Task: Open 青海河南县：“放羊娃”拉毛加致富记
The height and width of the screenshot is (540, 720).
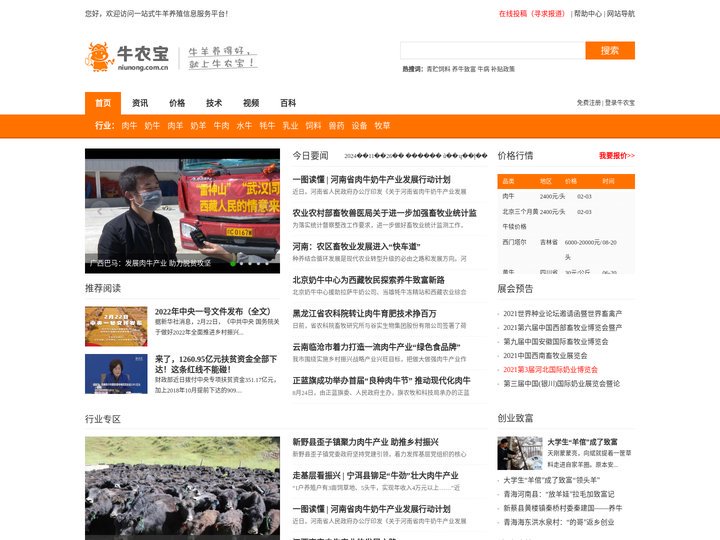Action: (559, 494)
